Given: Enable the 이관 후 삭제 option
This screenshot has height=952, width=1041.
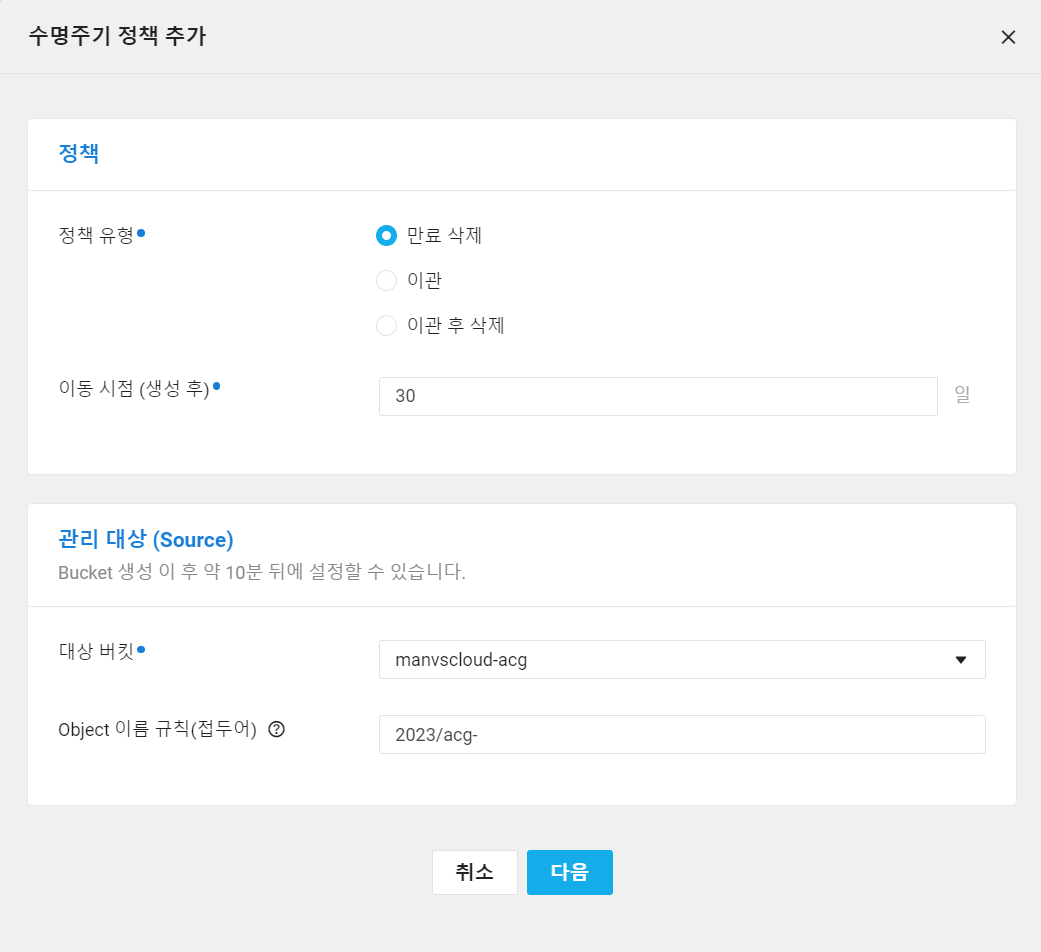Looking at the screenshot, I should tap(386, 325).
